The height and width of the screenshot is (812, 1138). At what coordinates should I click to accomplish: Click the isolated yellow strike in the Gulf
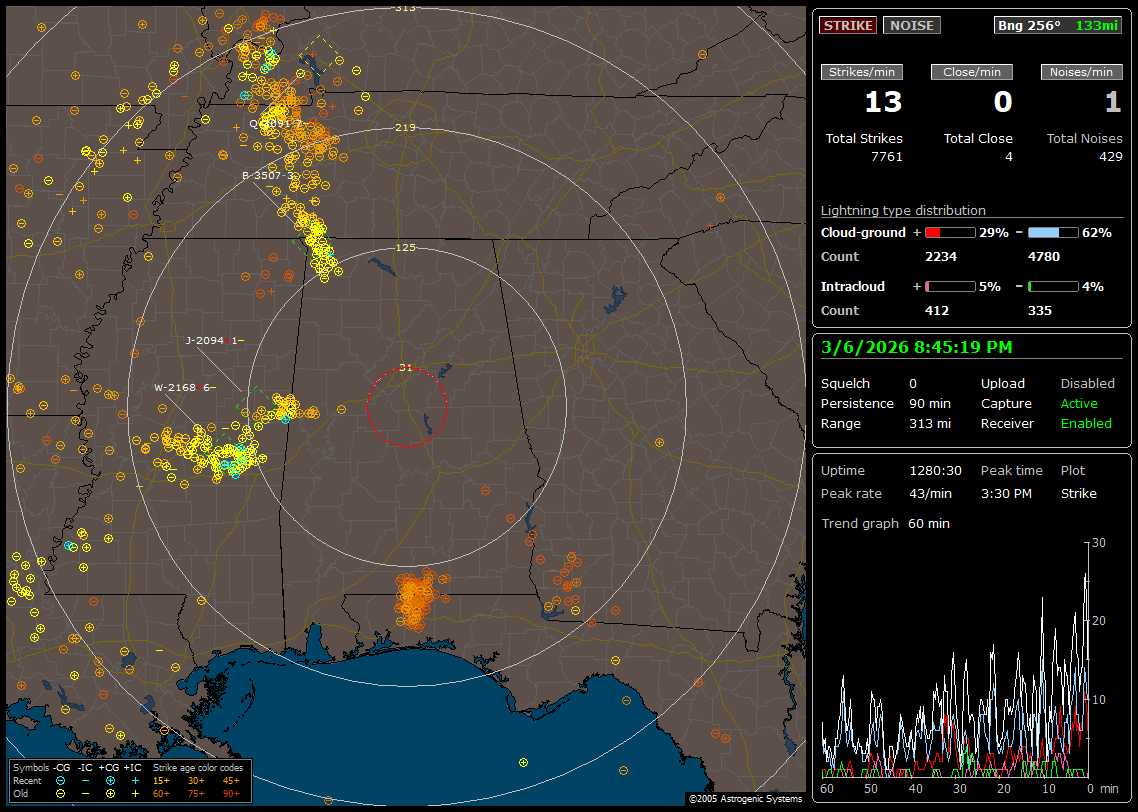pyautogui.click(x=523, y=762)
